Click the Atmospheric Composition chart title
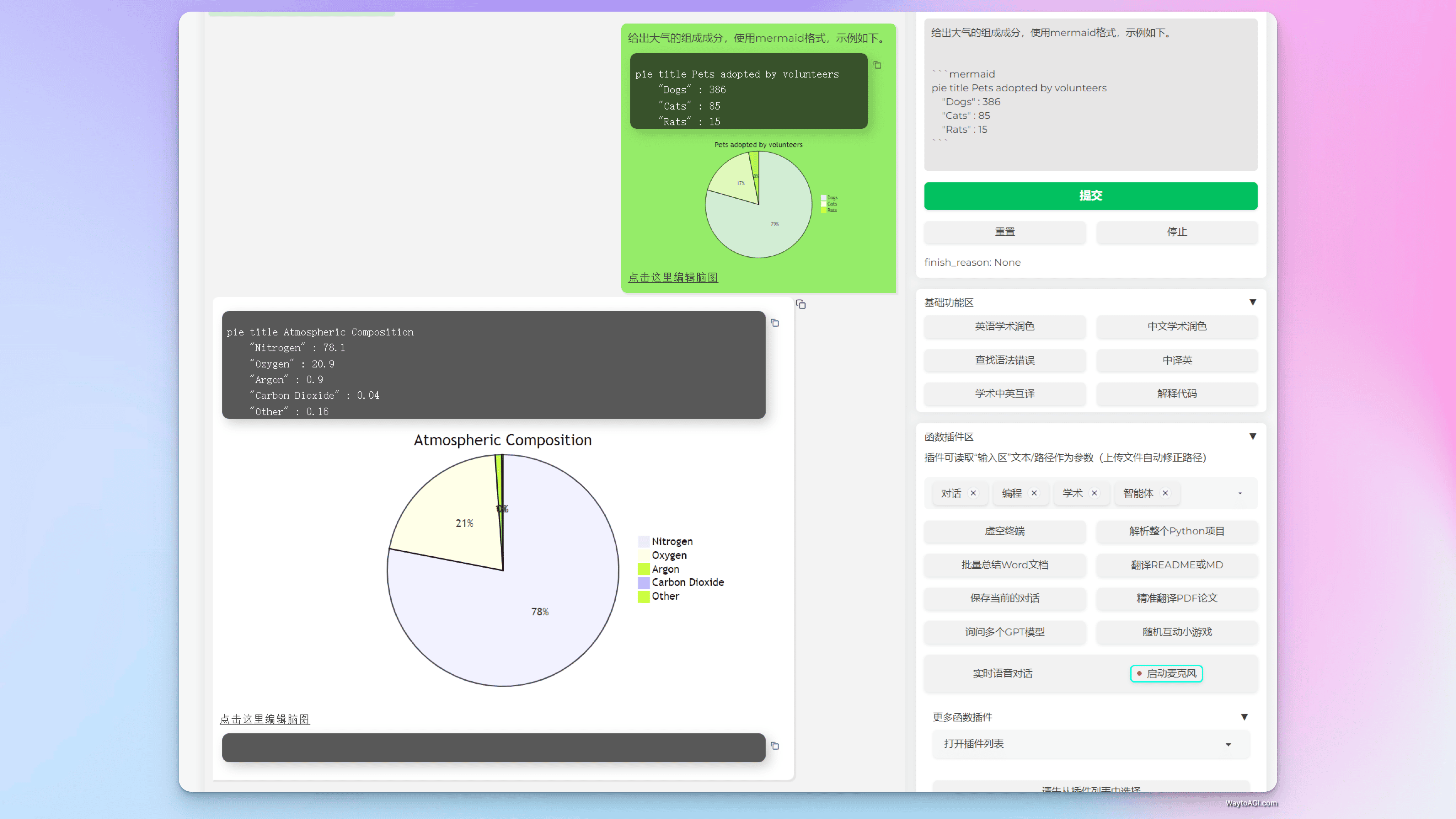1456x819 pixels. tap(502, 440)
